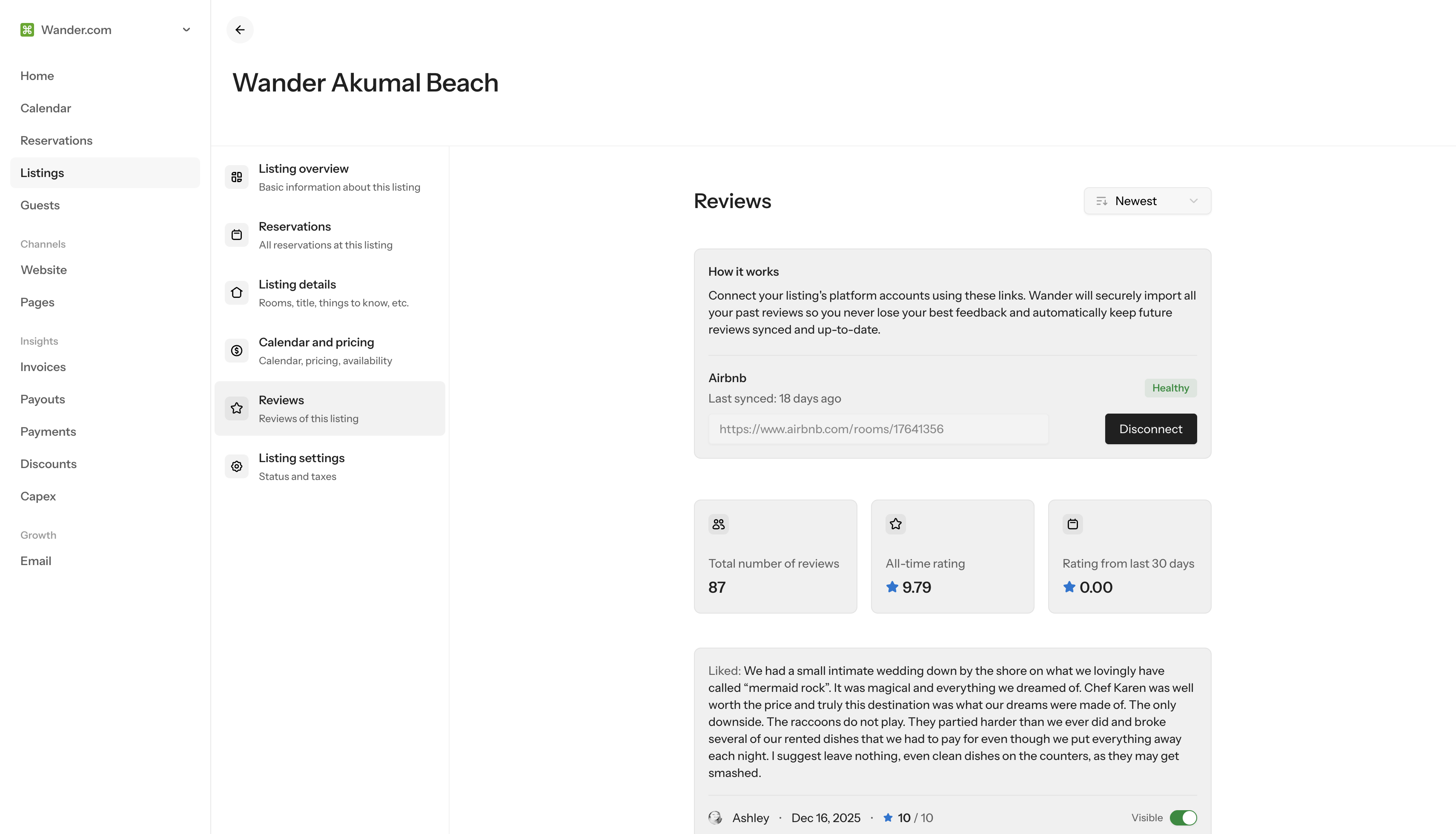
Task: Click the Airbnb listing URL field
Action: tap(878, 429)
